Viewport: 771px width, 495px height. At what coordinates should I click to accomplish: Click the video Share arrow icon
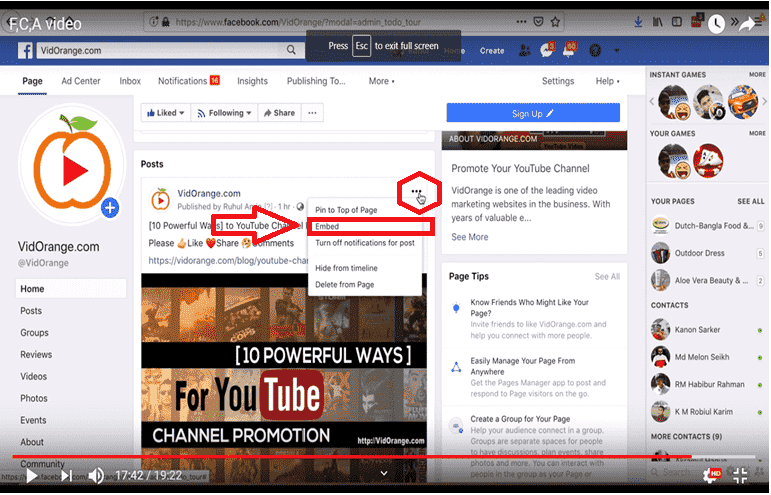coord(748,23)
